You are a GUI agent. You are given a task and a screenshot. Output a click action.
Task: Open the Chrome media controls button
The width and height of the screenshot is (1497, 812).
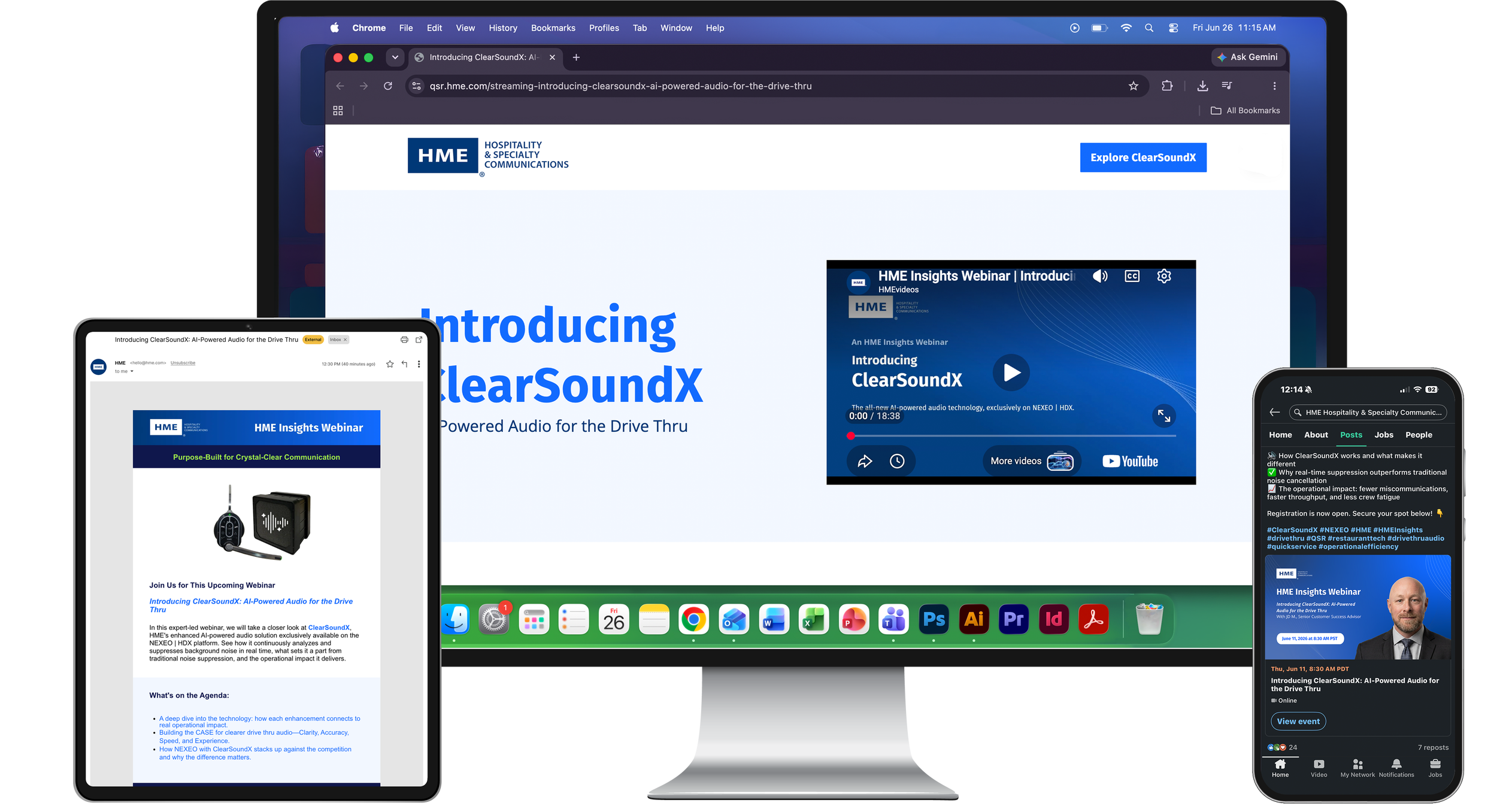1226,86
